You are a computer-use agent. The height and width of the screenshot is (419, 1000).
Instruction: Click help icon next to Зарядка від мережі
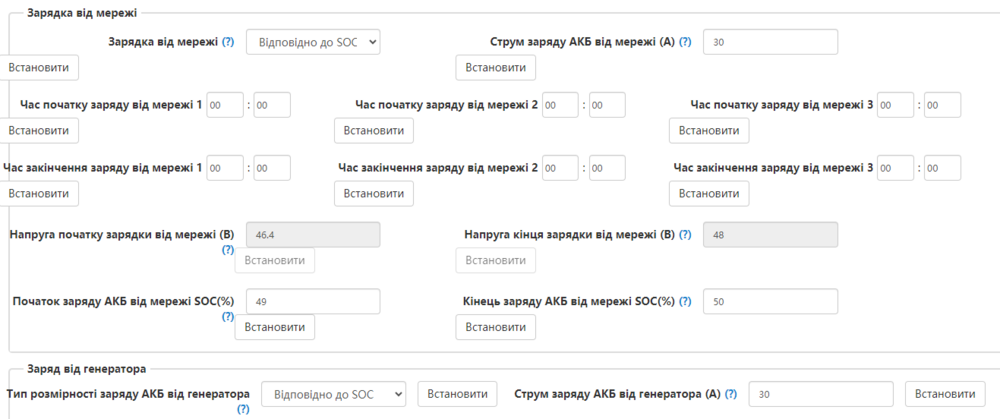(228, 42)
